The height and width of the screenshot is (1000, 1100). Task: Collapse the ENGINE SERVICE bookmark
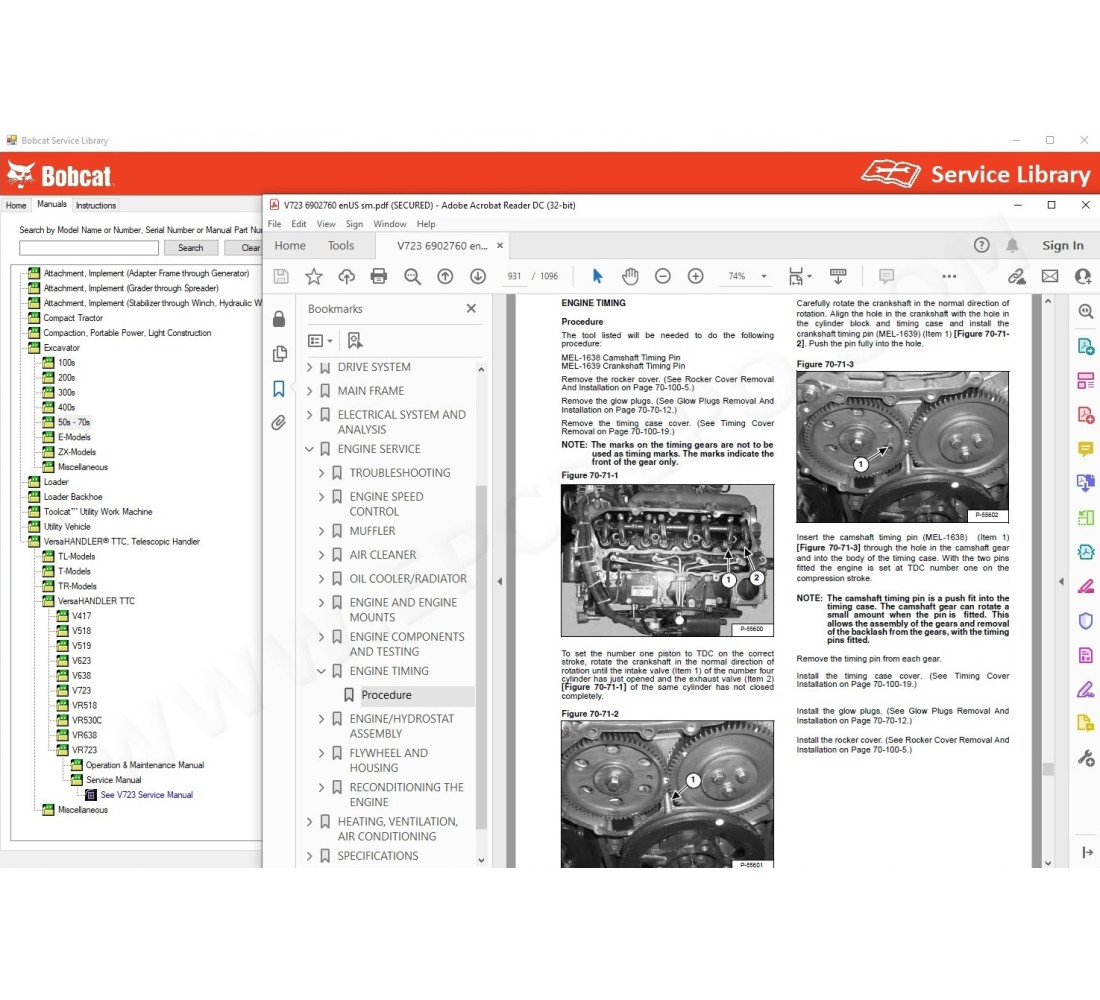(309, 449)
